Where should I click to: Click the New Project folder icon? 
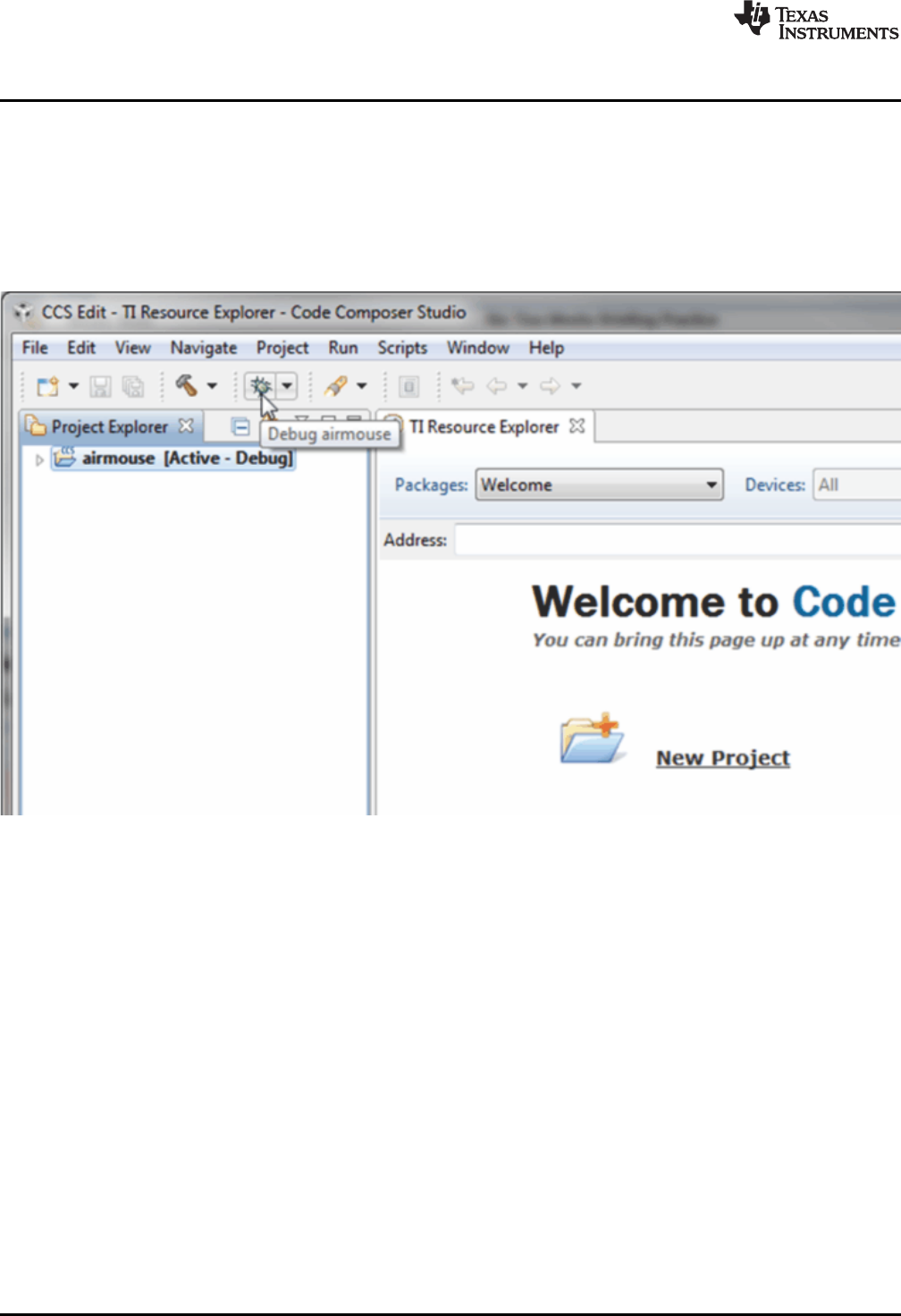(x=592, y=738)
